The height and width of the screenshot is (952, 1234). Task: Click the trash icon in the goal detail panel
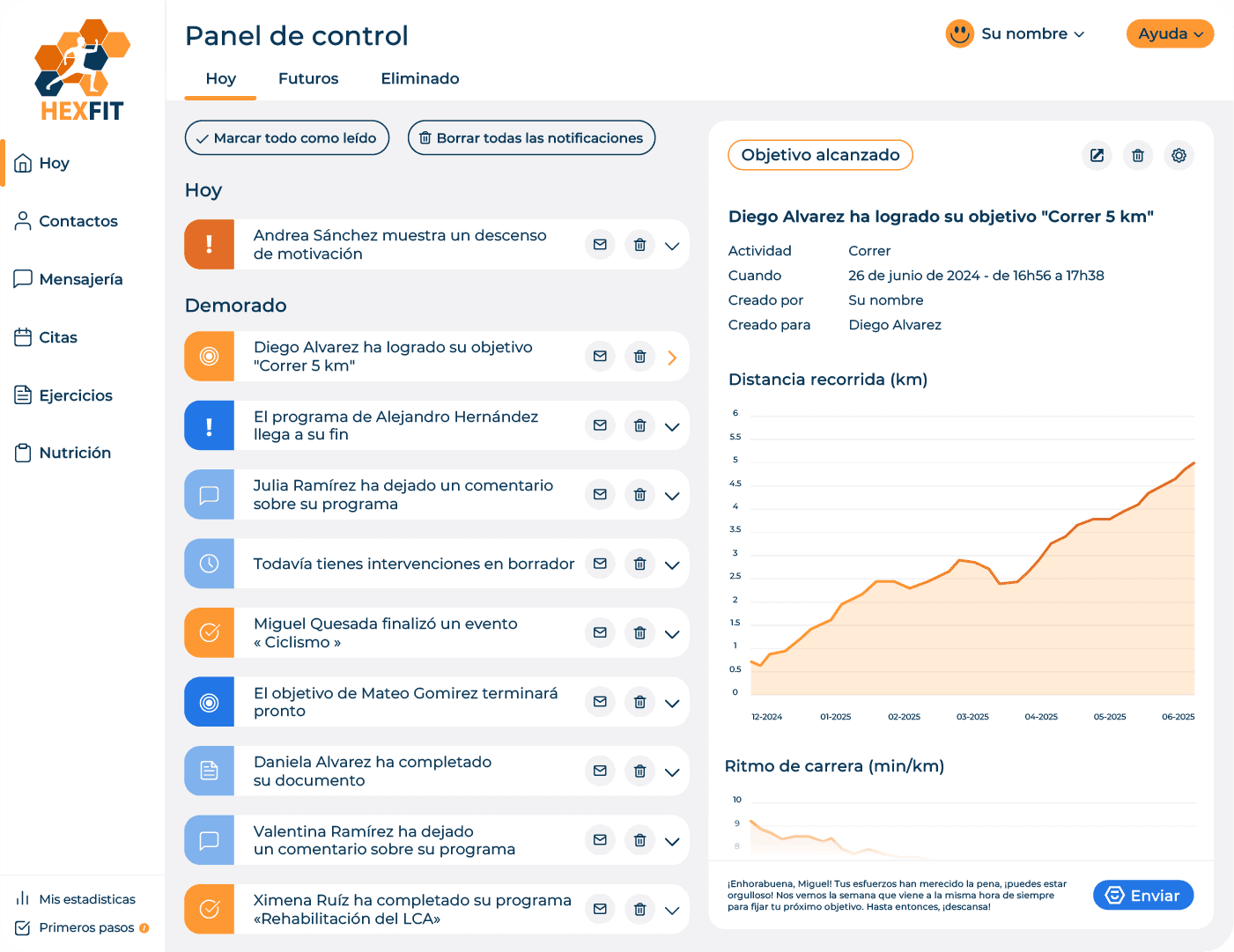[x=1138, y=156]
